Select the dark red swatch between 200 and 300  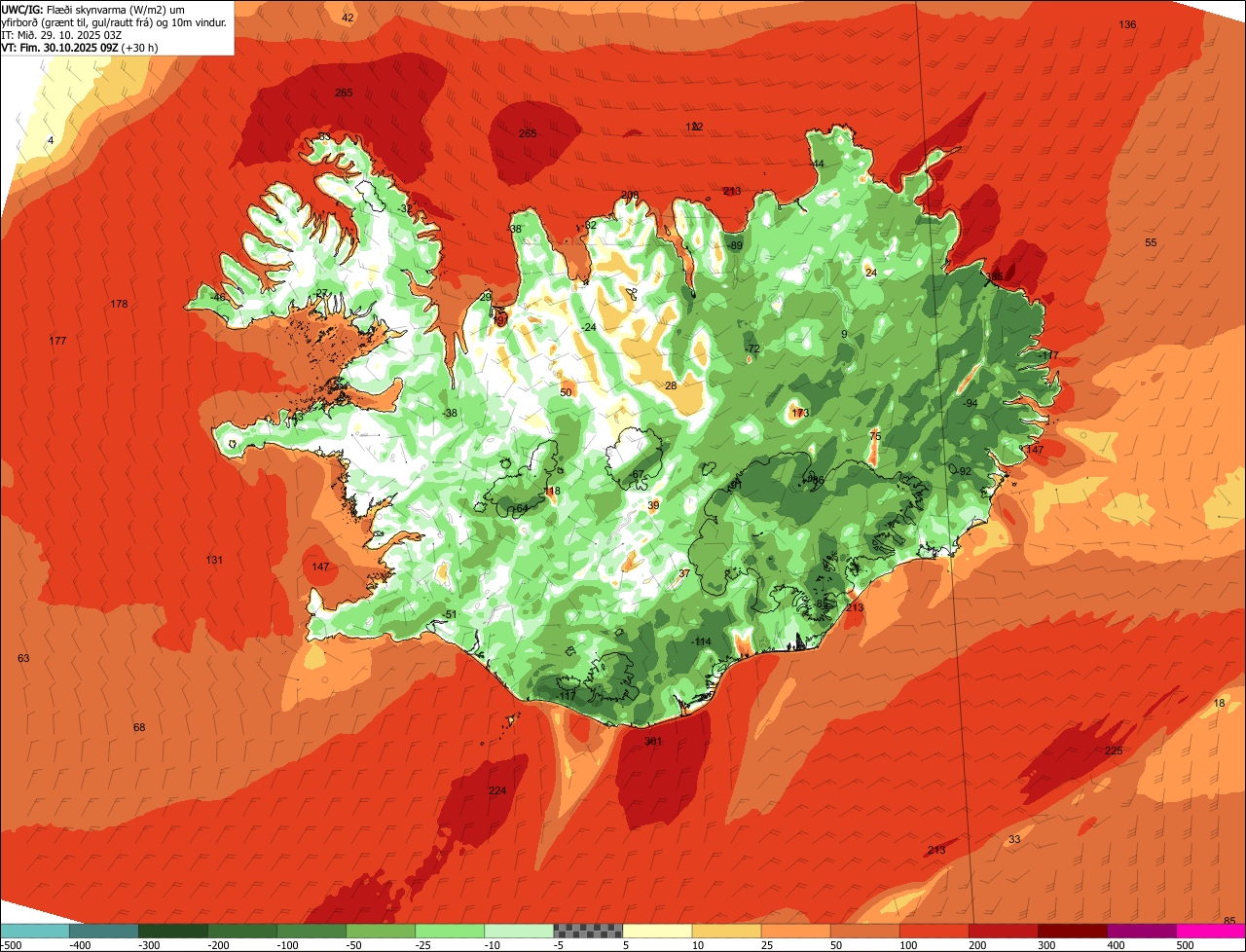(1003, 931)
